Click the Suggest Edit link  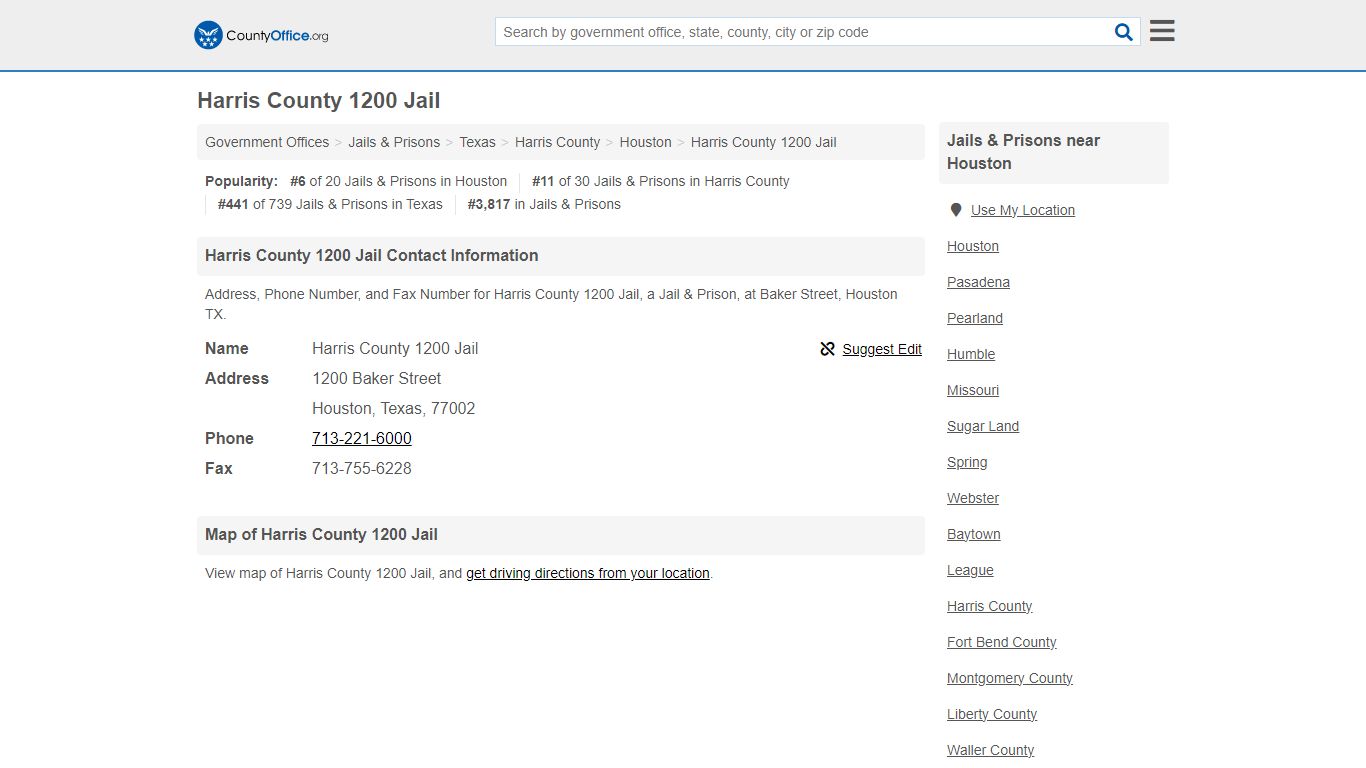click(x=882, y=349)
